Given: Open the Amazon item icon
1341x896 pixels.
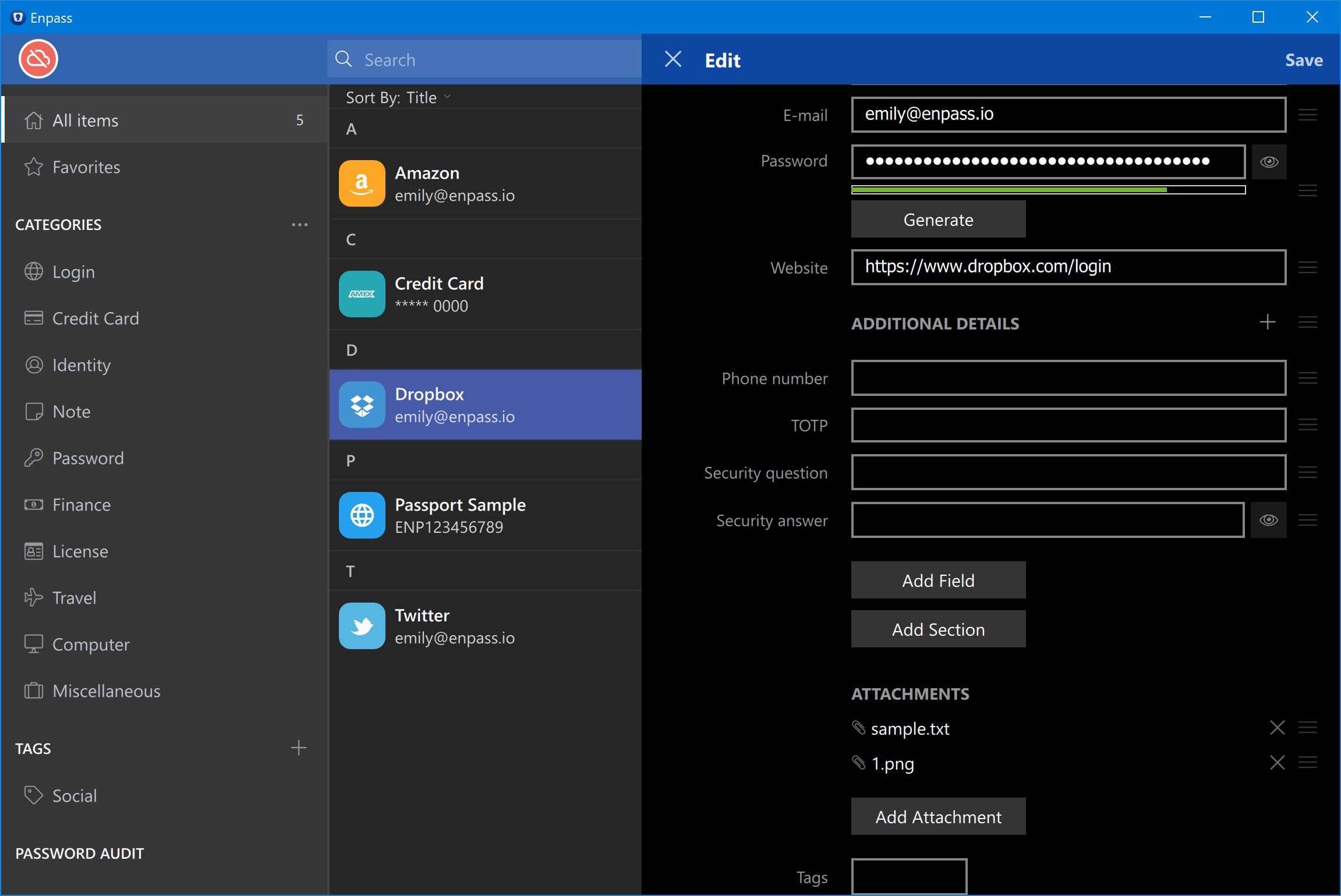Looking at the screenshot, I should 362,183.
